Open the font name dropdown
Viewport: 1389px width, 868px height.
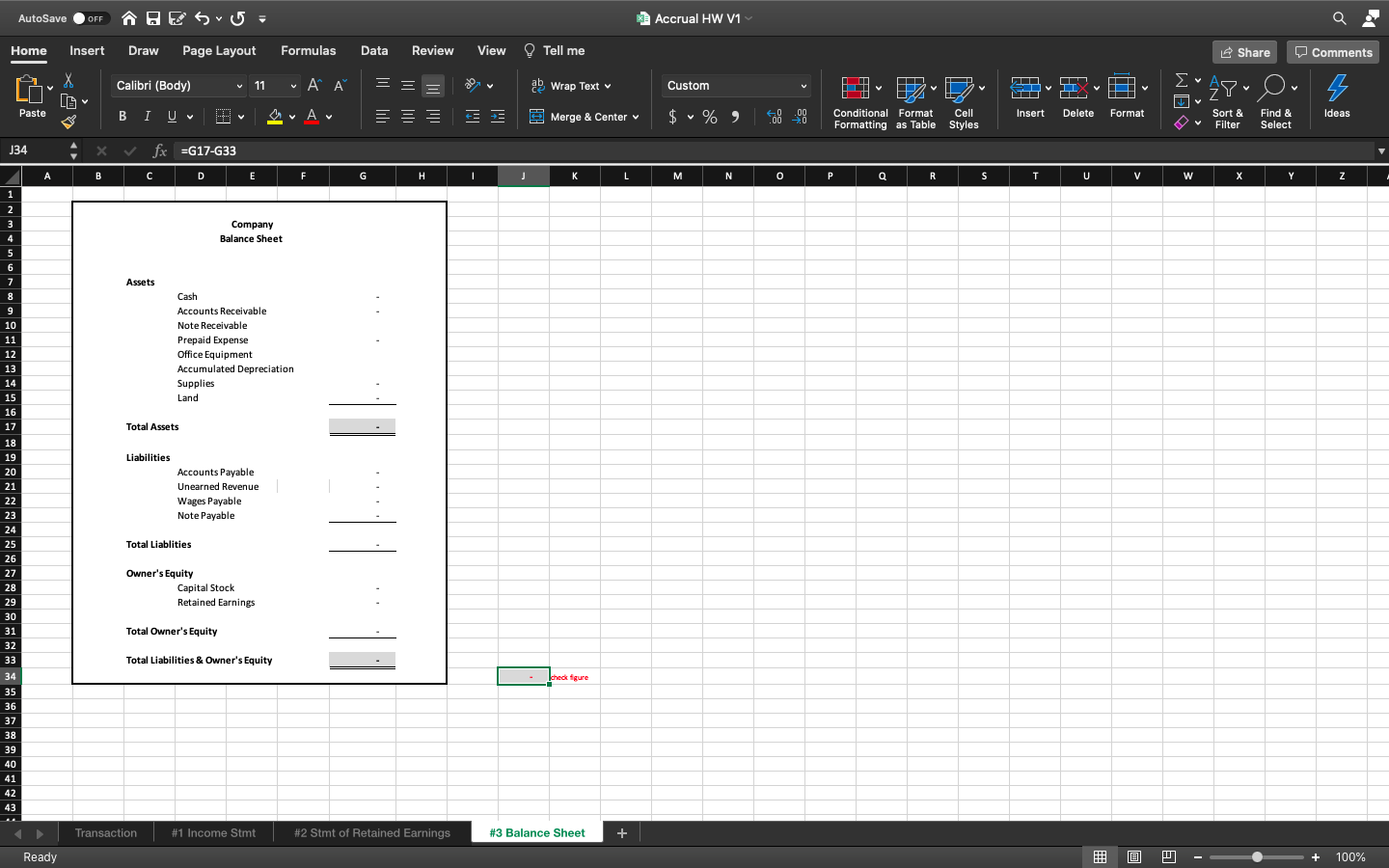(x=239, y=86)
